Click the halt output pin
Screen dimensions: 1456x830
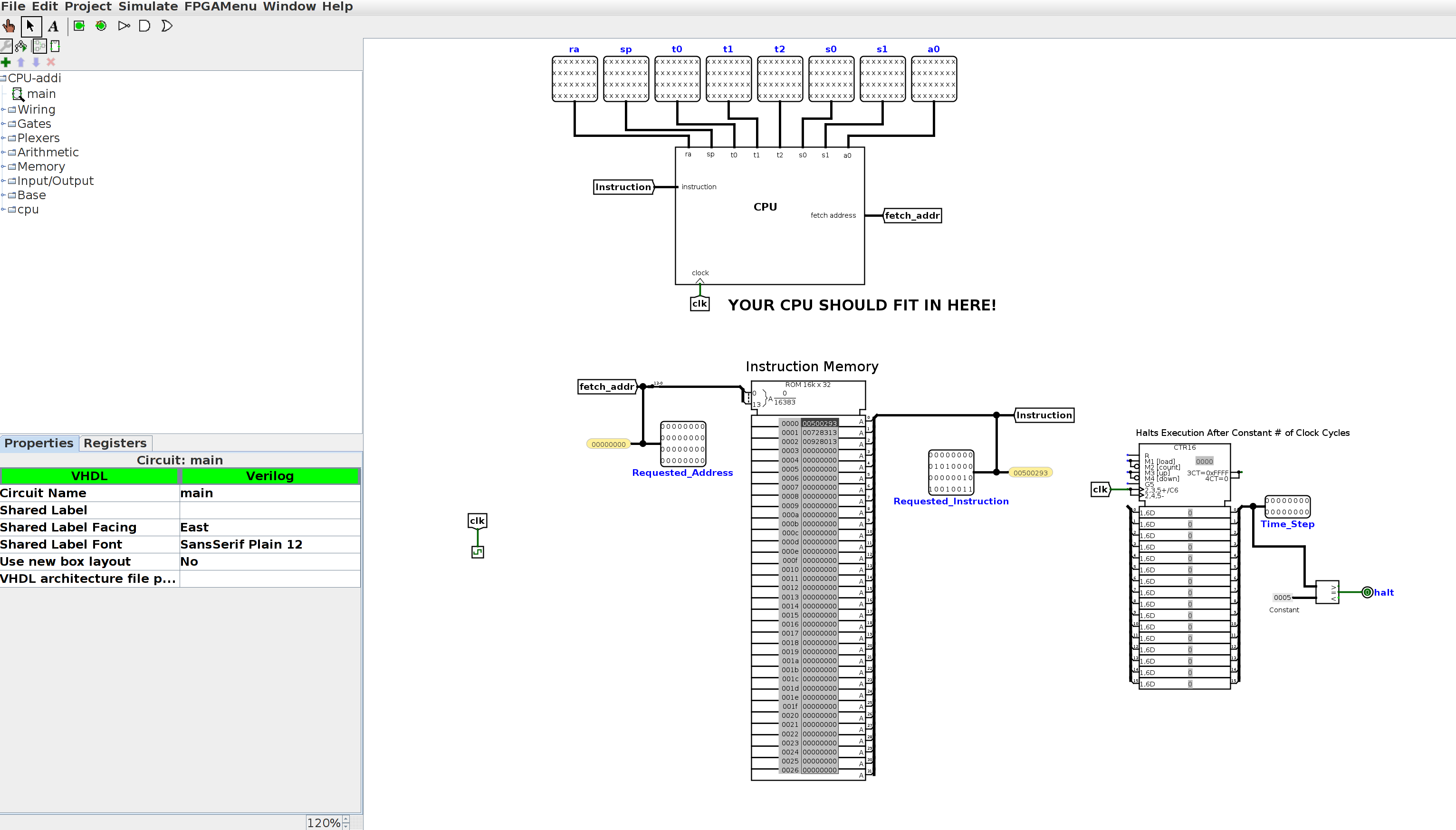click(x=1367, y=592)
